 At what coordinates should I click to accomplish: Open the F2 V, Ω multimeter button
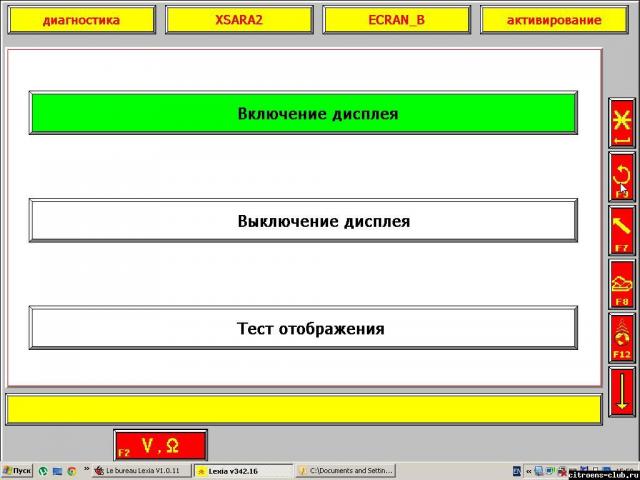pyautogui.click(x=161, y=446)
